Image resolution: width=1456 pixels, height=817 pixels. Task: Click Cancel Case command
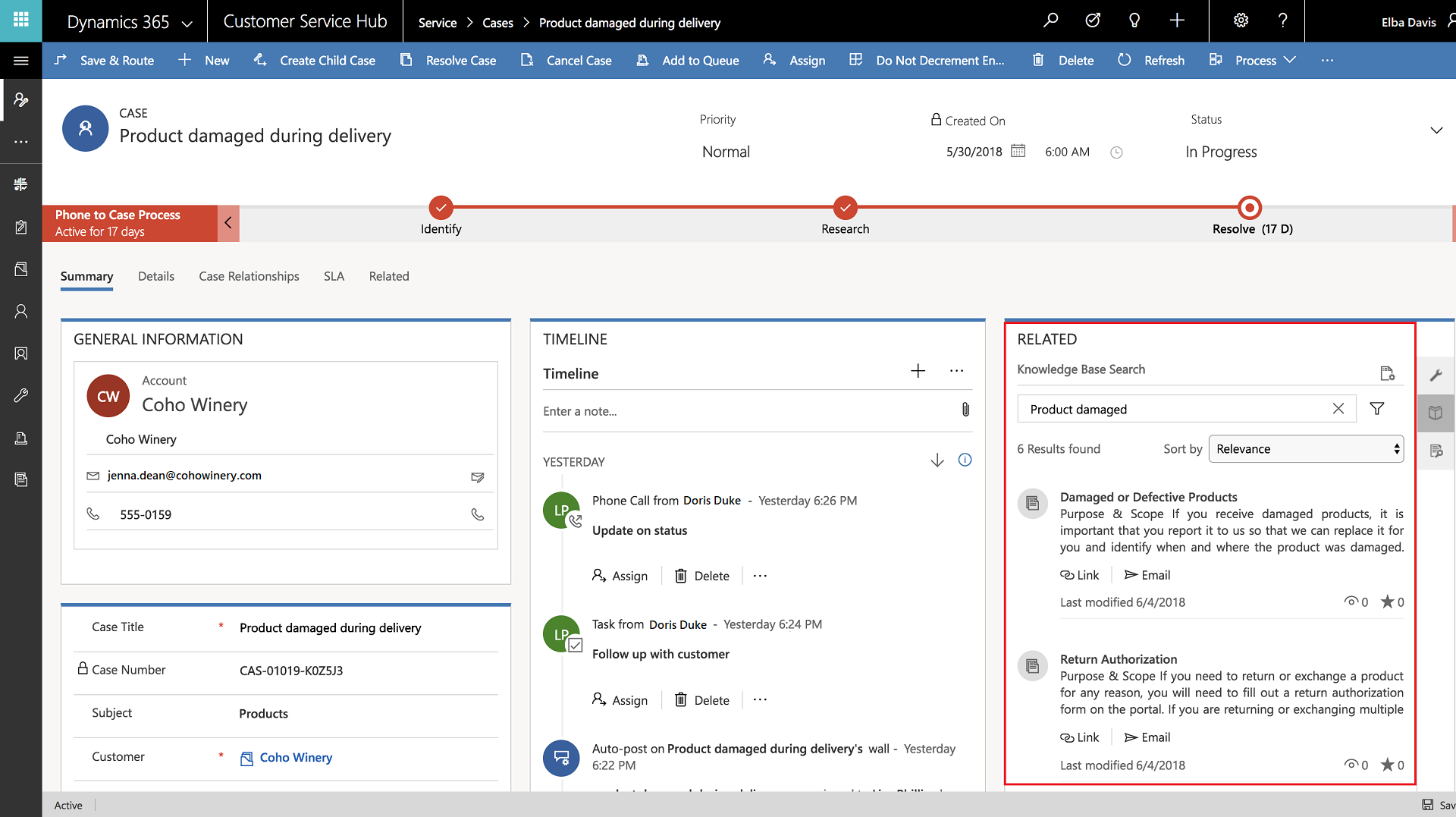pos(566,61)
